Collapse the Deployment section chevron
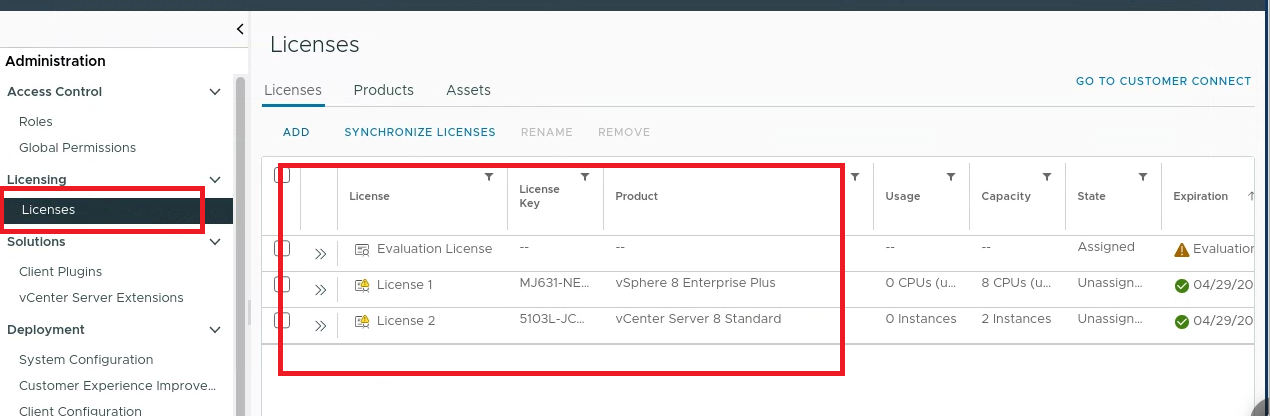This screenshot has width=1270, height=416. (214, 330)
